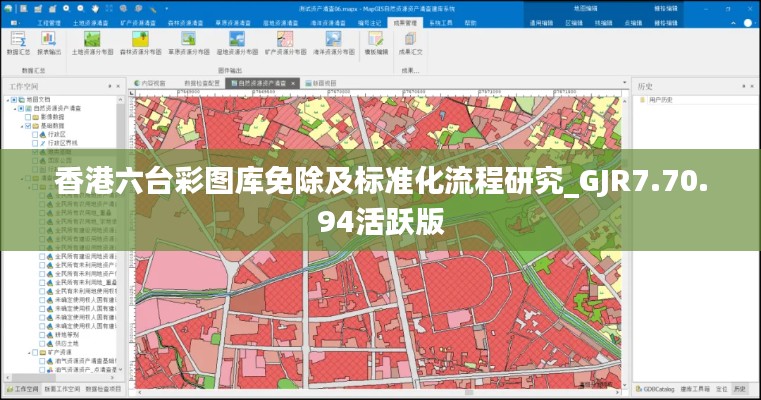The height and width of the screenshot is (400, 761).
Task: Close the 历史 history panel
Action: tap(753, 86)
